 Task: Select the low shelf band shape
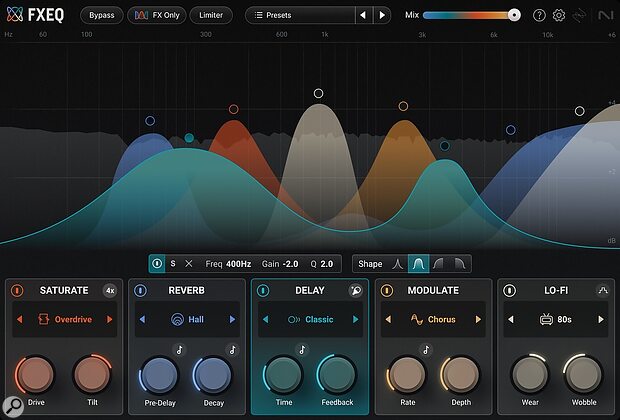coord(439,264)
